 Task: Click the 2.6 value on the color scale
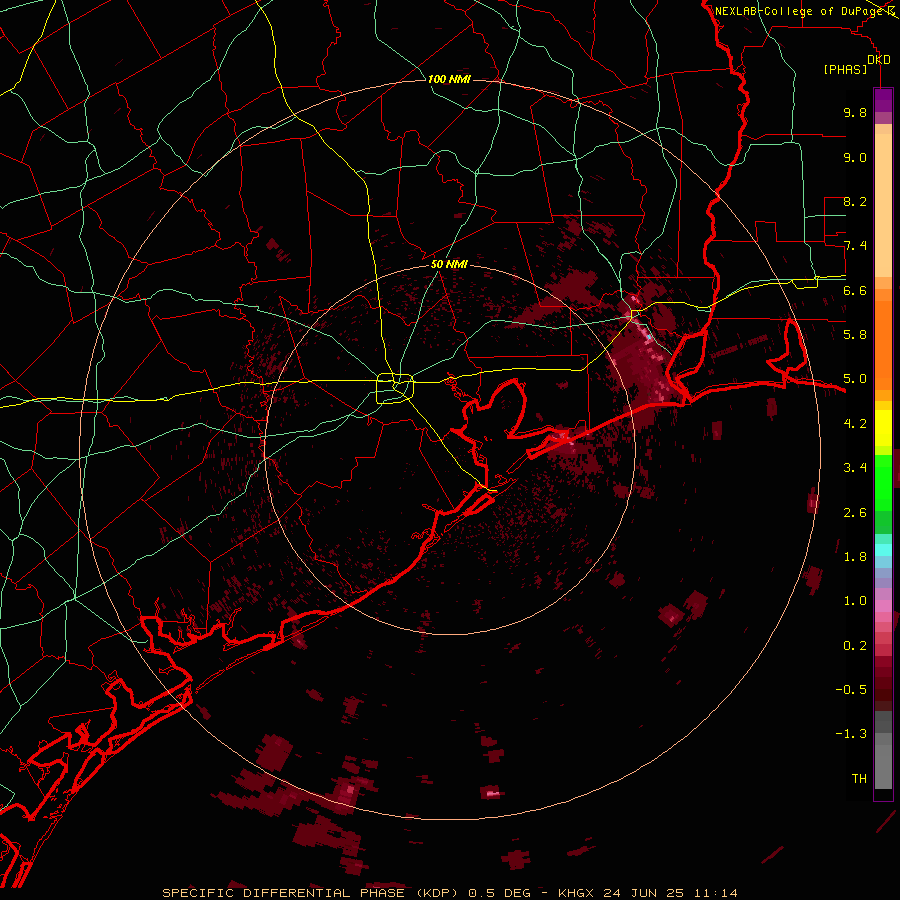(855, 513)
